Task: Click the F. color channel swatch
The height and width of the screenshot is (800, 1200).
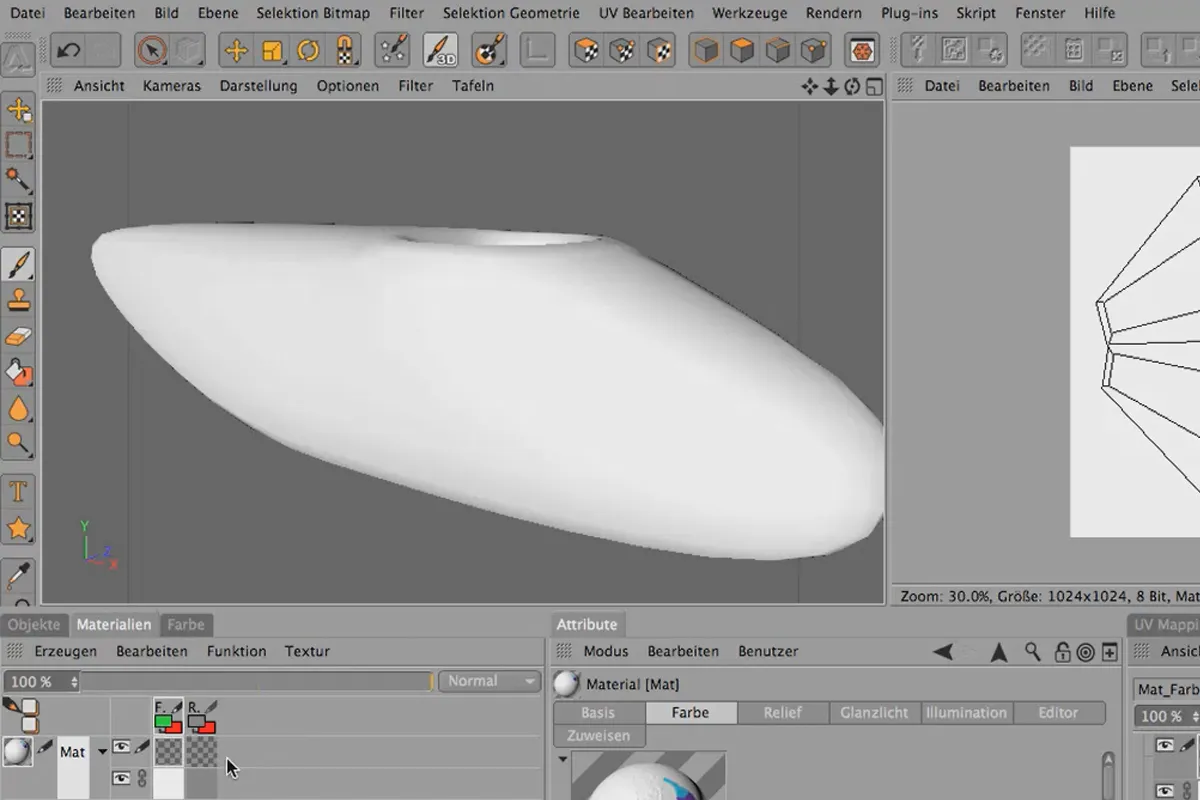Action: point(168,714)
